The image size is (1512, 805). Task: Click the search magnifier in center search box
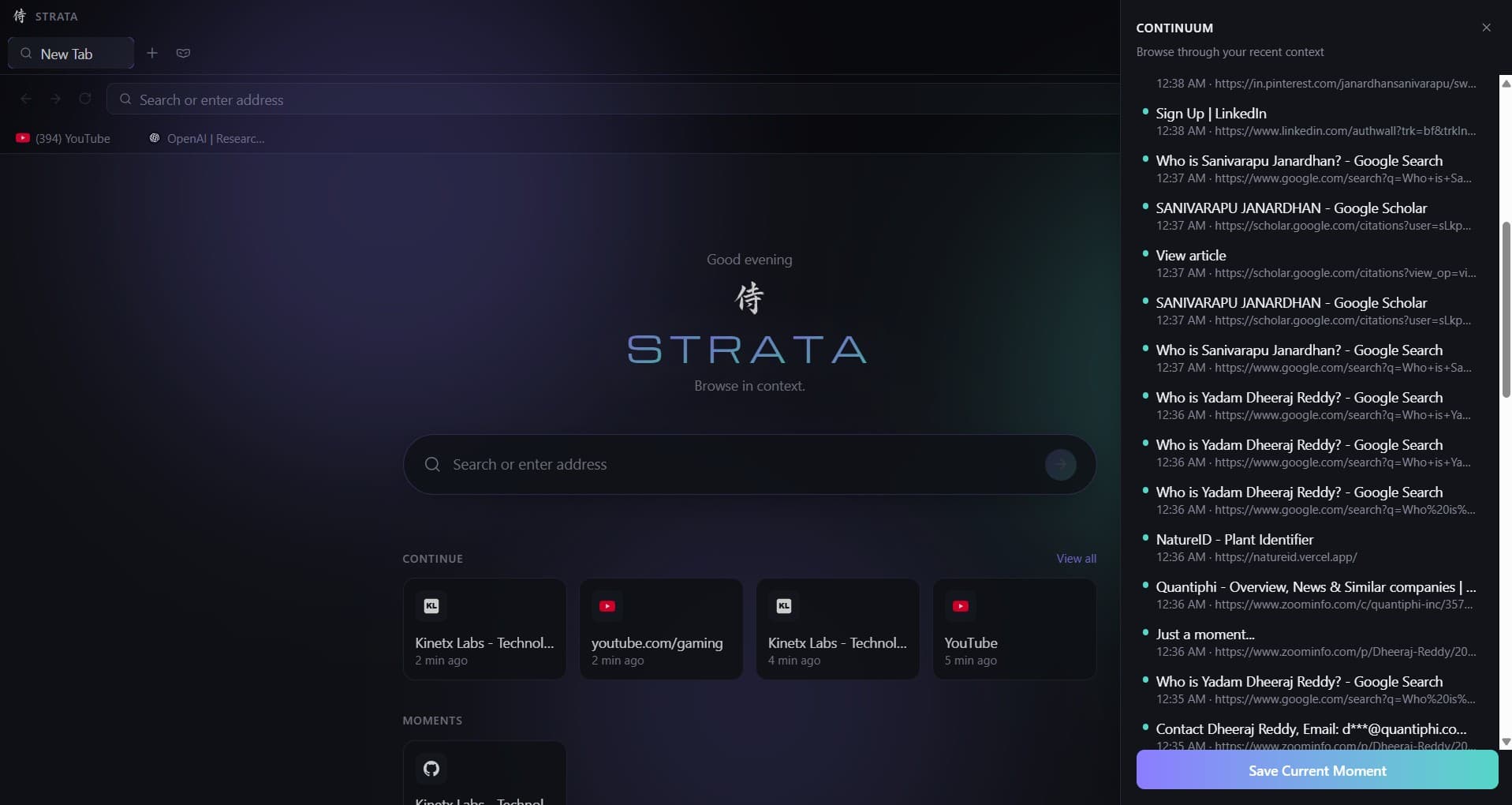coord(432,464)
